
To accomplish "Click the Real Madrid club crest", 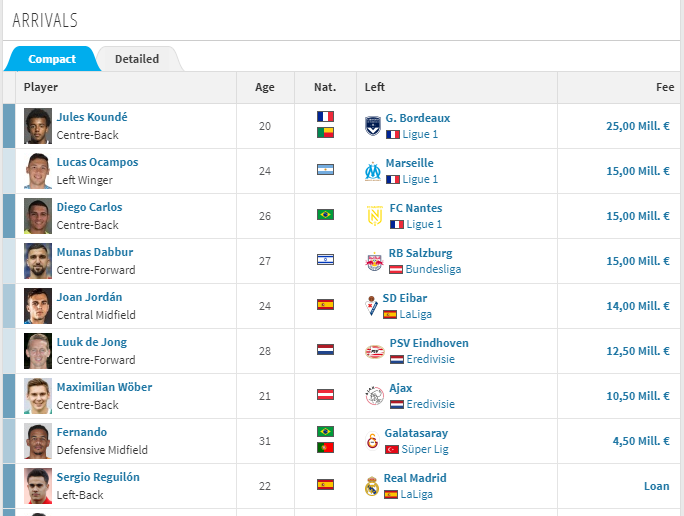I will click(x=372, y=486).
